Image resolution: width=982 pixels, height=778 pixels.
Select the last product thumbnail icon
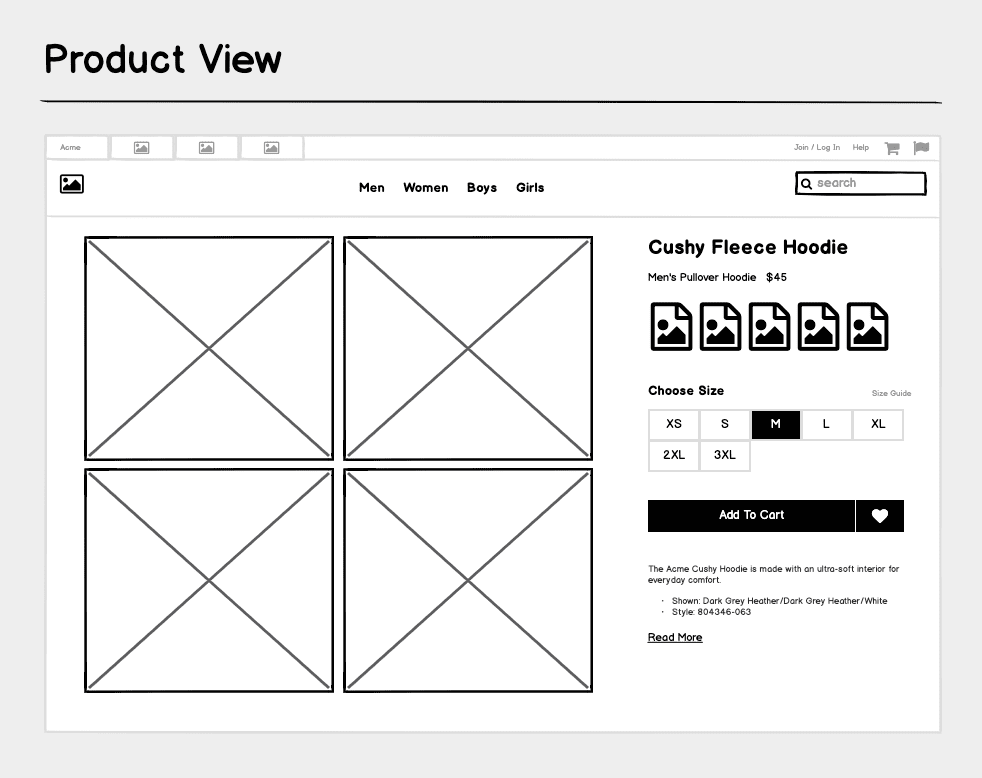point(866,326)
